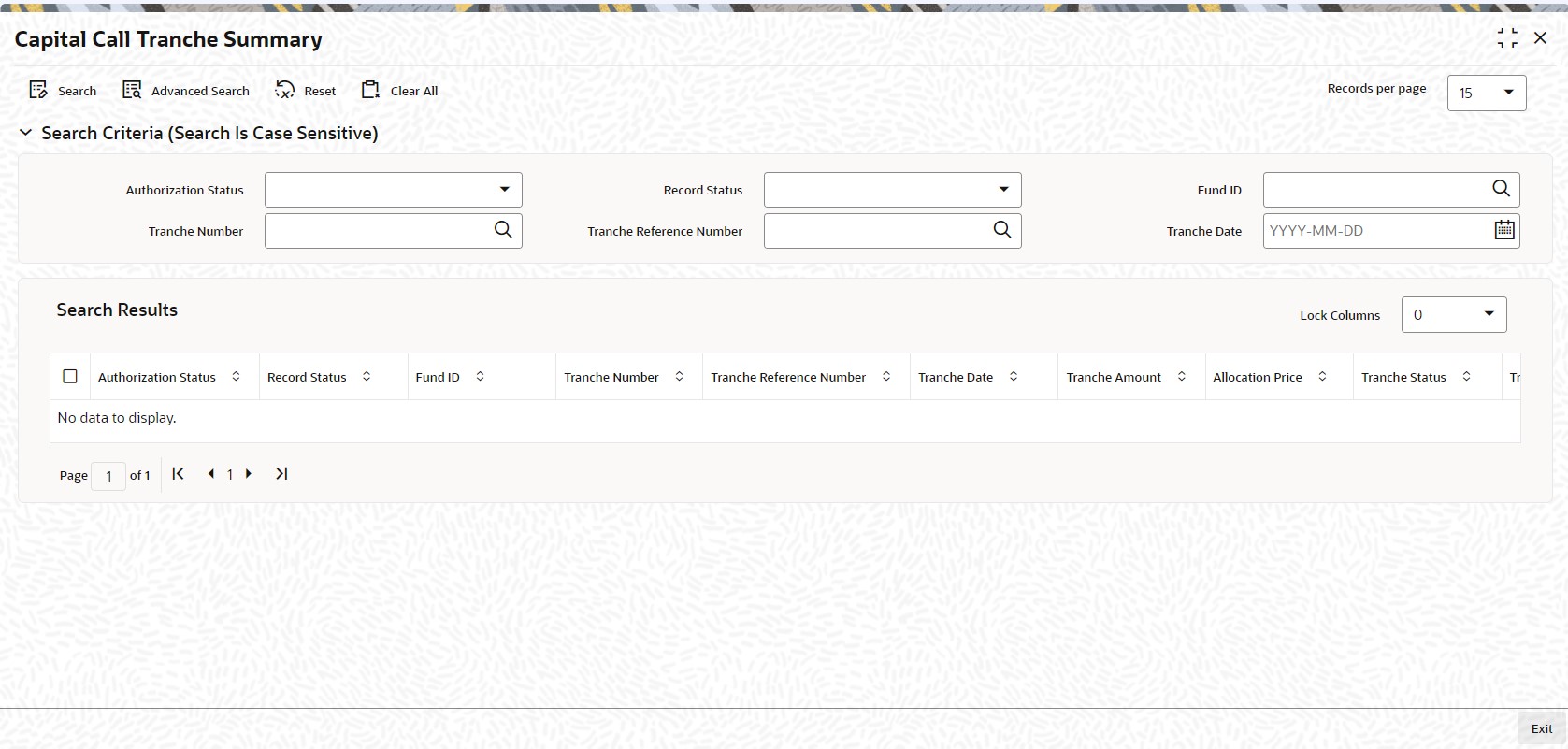Go to the next results page
This screenshot has height=749, width=1568.
pos(249,474)
